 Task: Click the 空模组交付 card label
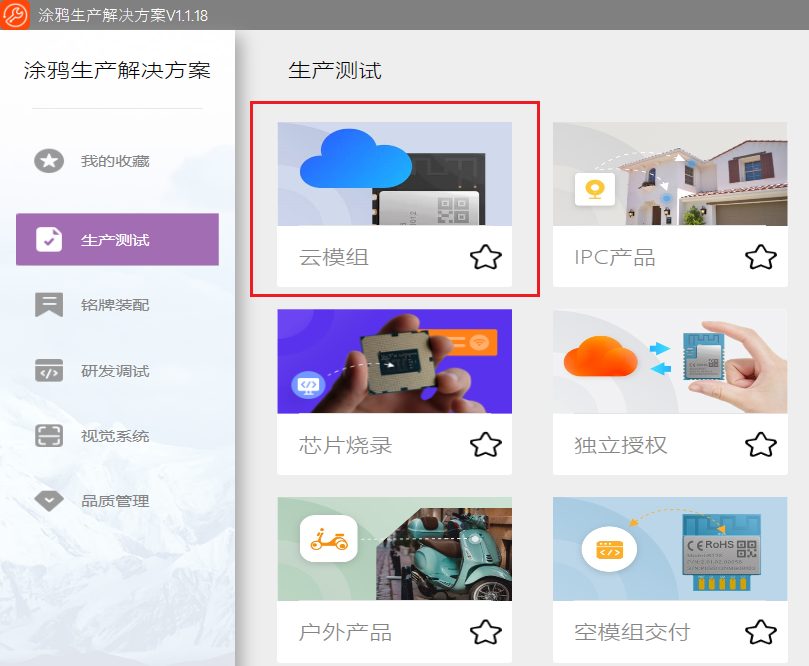click(632, 632)
